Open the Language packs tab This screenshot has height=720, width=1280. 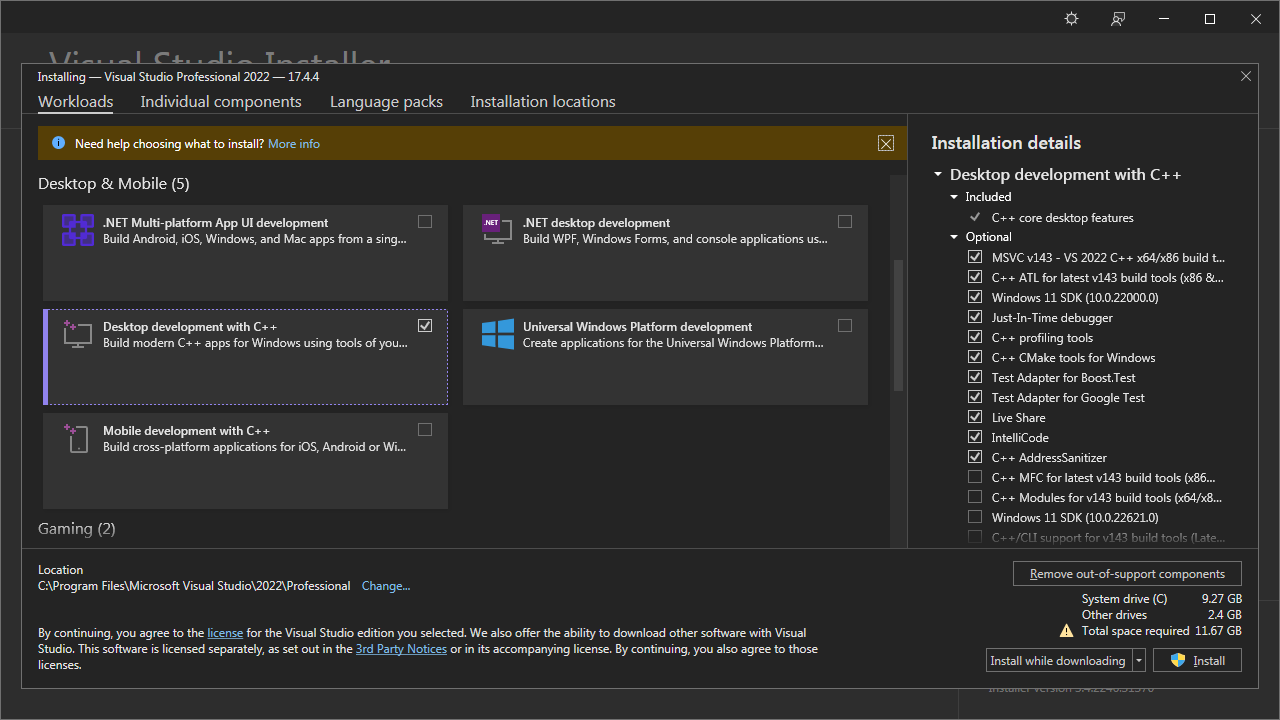click(x=386, y=102)
